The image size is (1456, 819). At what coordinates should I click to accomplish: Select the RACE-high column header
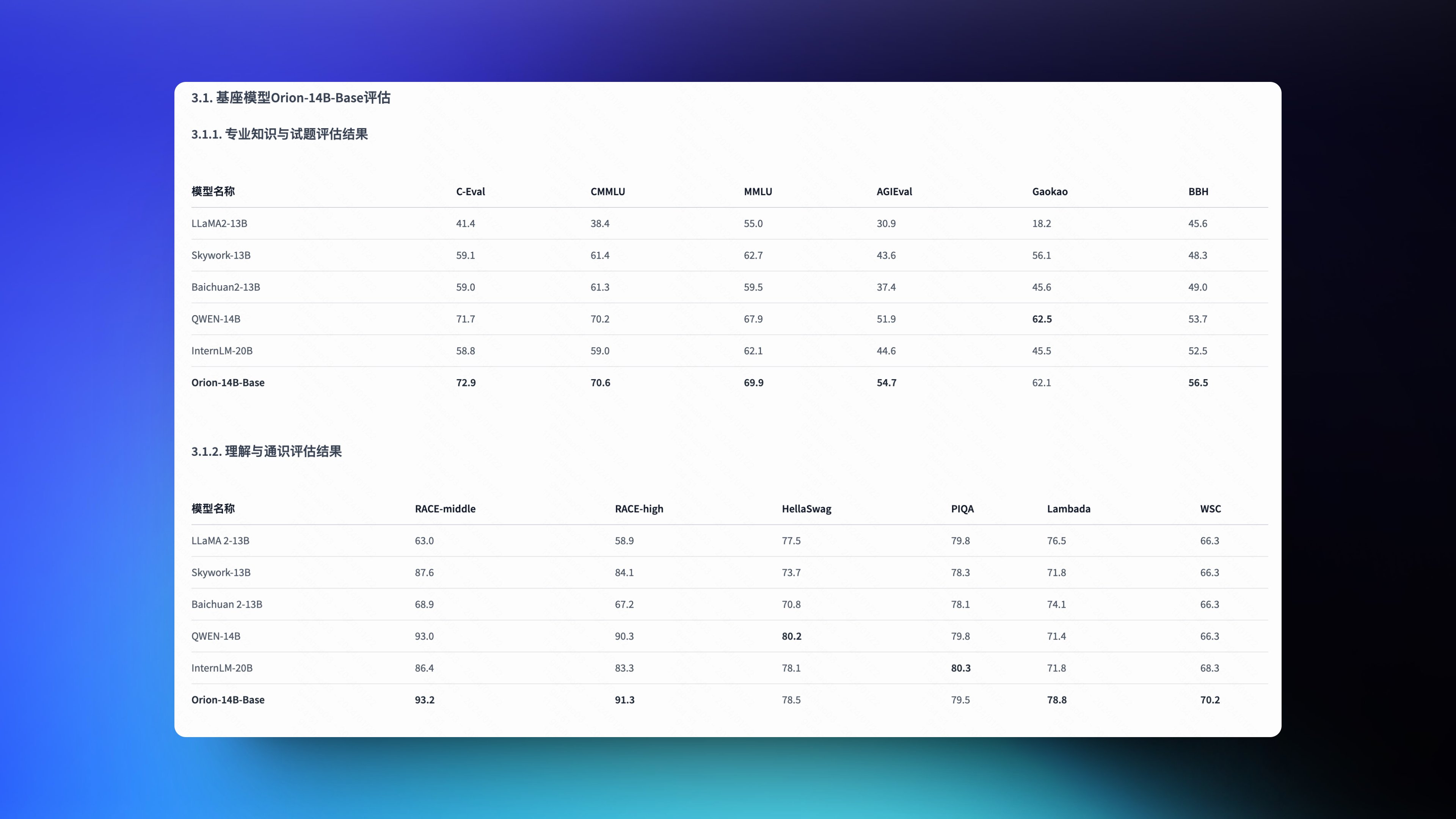point(639,509)
